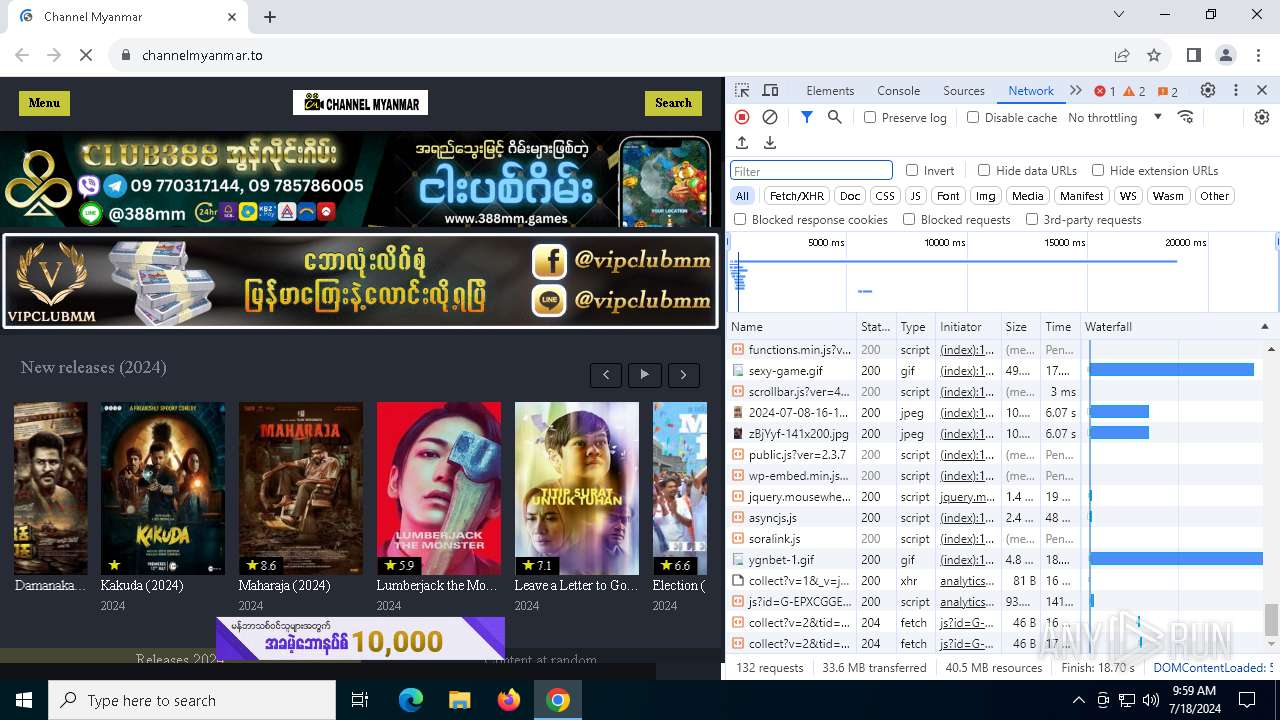
Task: Open DevTools main settings gear
Action: [x=1208, y=90]
